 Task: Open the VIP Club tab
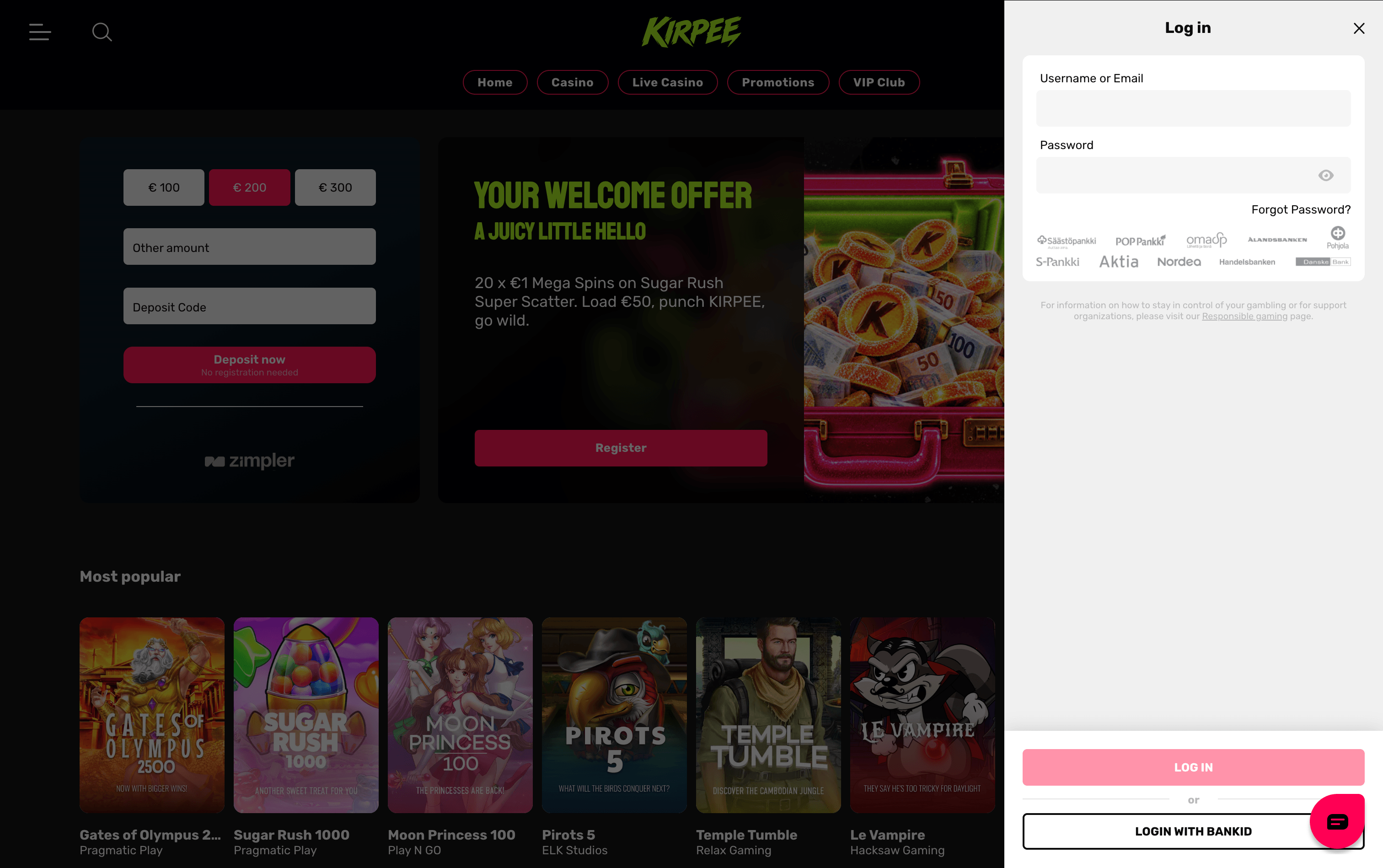879,82
